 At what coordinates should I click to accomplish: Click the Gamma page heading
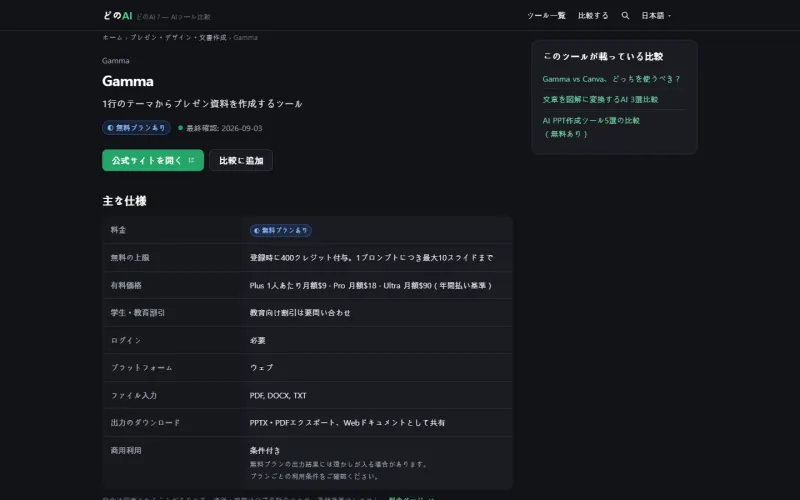128,81
